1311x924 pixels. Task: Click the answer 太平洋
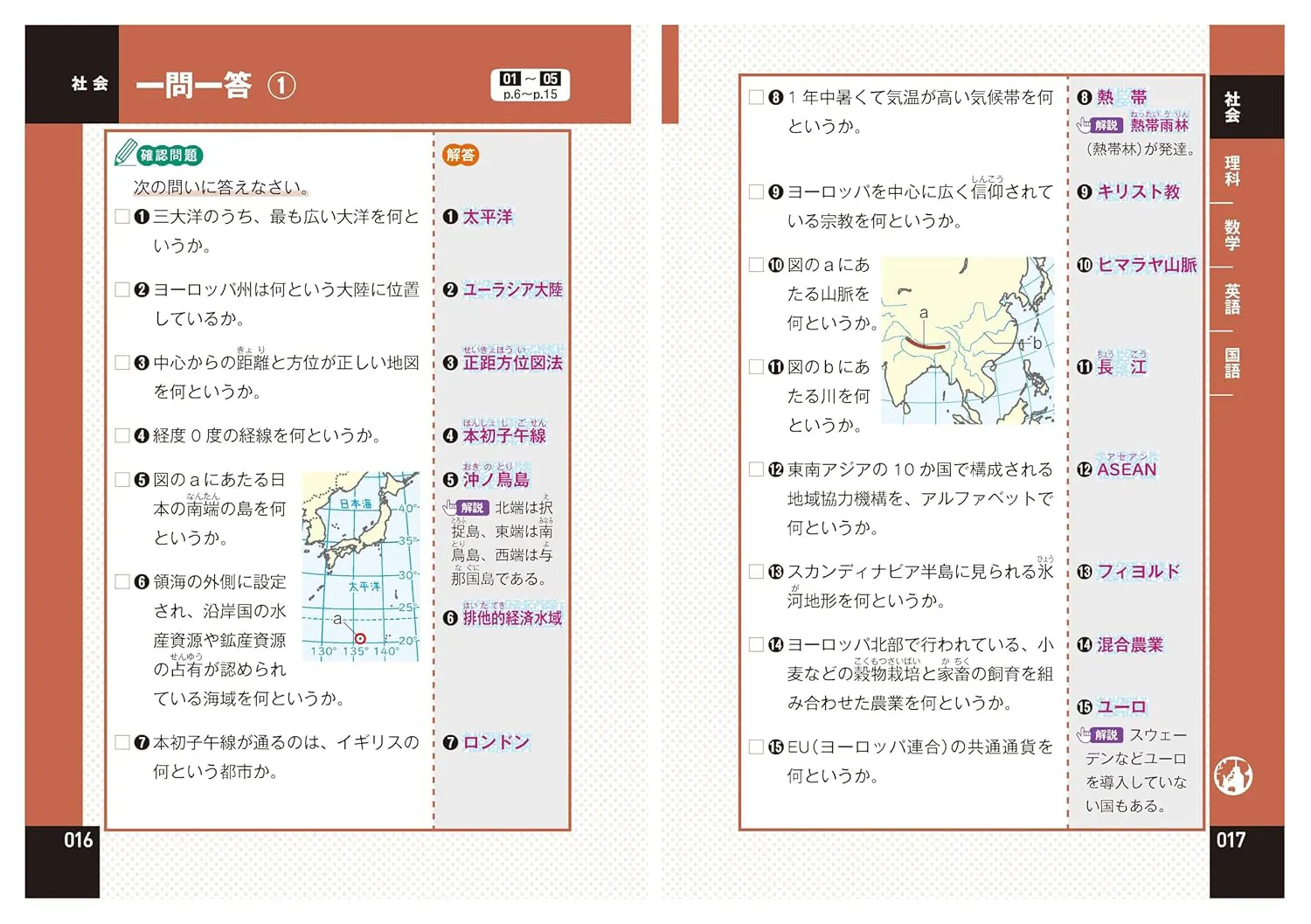click(488, 216)
